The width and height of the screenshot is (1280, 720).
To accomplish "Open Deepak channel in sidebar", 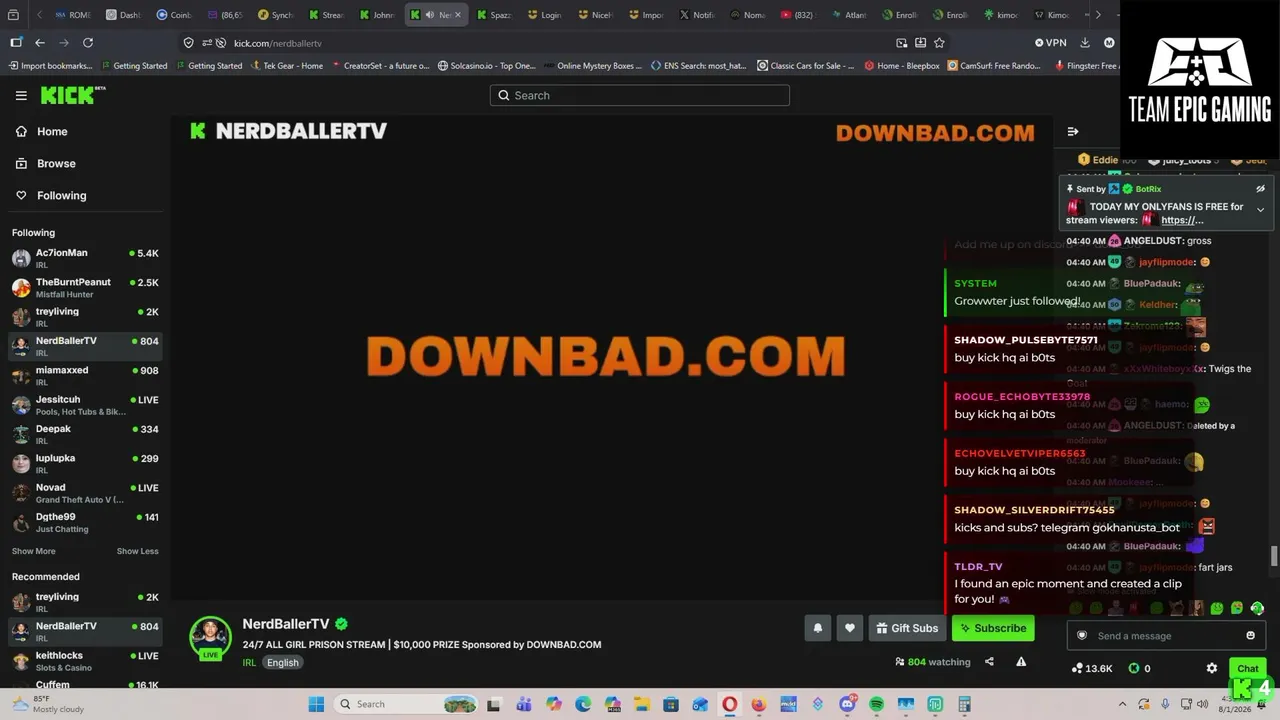I will 85,434.
